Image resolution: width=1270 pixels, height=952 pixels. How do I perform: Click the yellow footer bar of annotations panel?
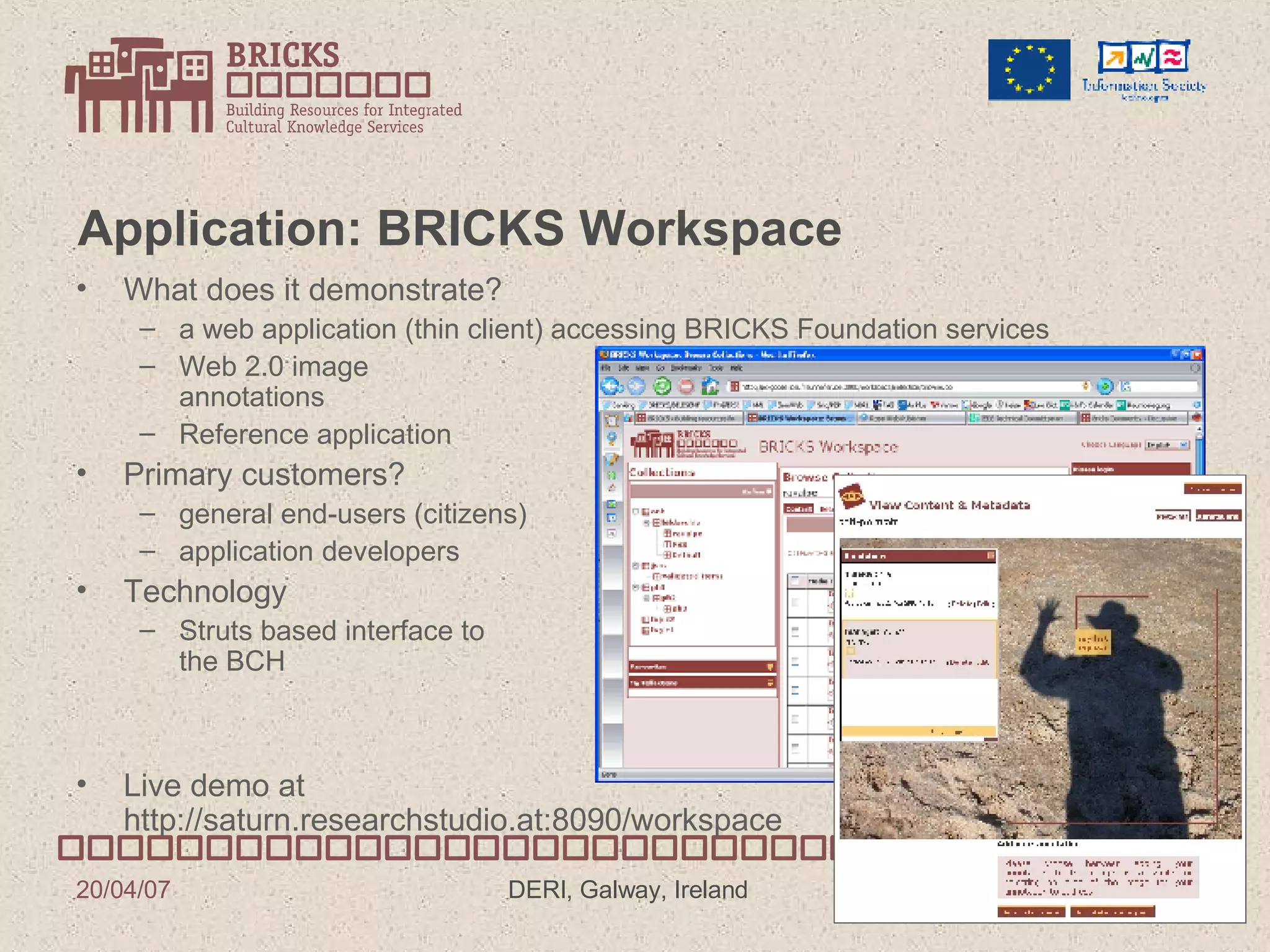coord(918,732)
